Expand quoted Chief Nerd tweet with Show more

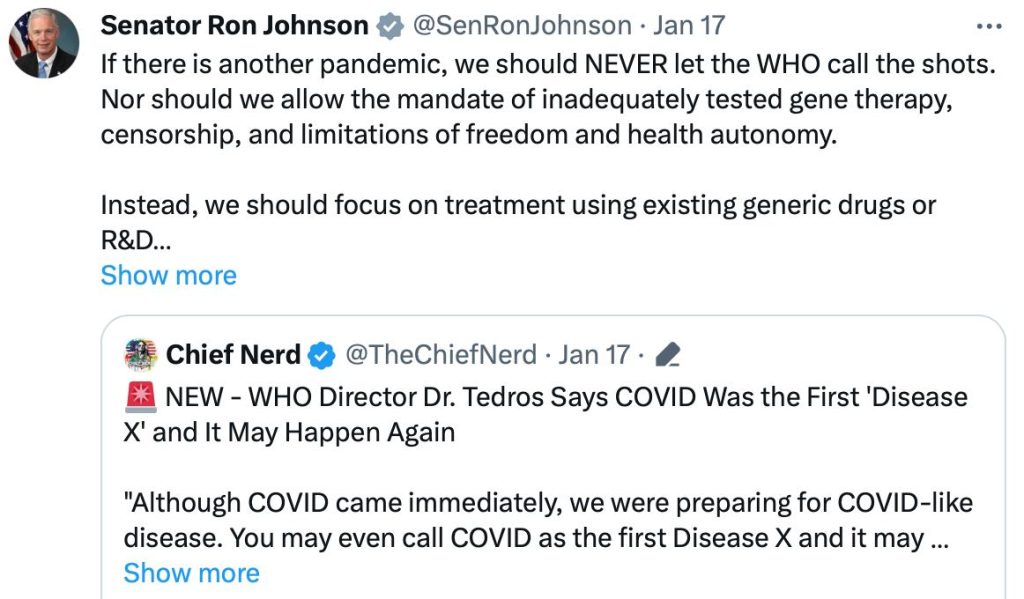[x=191, y=572]
